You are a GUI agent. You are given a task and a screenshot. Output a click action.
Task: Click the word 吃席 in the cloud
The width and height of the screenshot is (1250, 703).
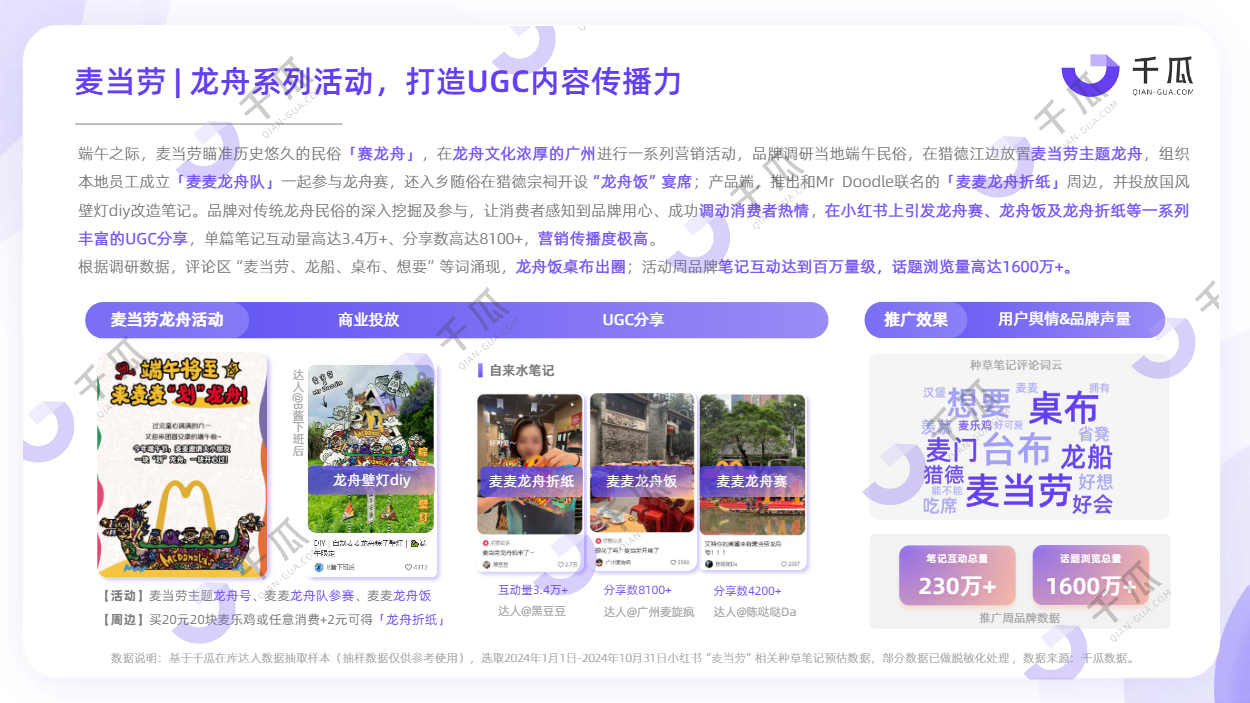point(940,507)
